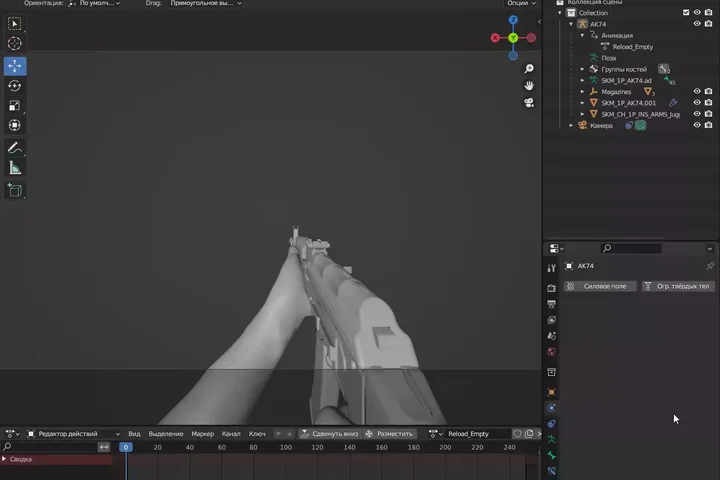Expand the Magazines tree row
Viewport: 720px width, 480px height.
[x=582, y=91]
